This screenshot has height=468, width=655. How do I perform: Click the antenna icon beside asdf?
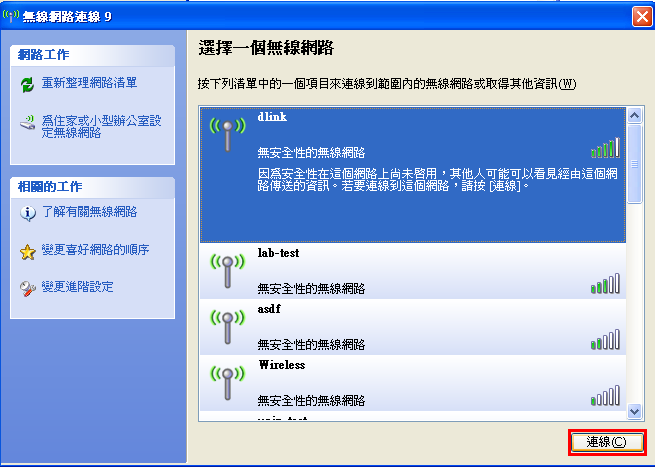click(x=227, y=327)
